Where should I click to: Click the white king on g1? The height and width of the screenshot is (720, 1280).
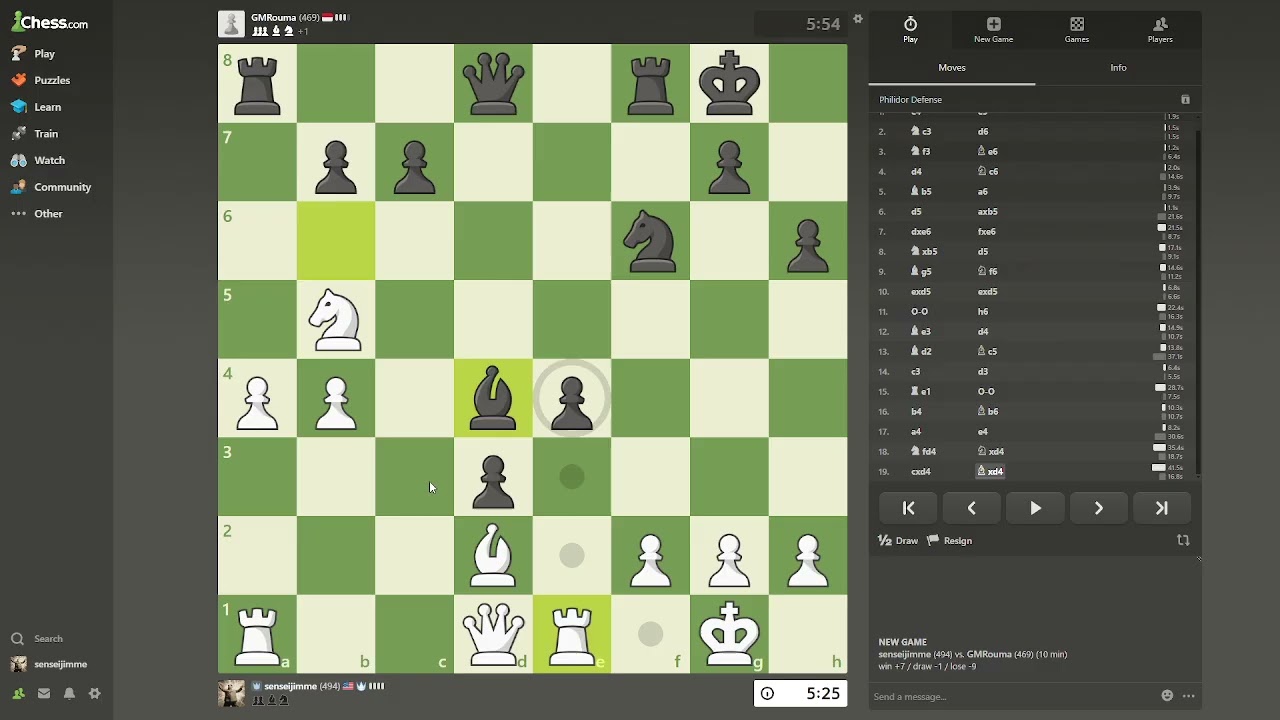point(729,634)
